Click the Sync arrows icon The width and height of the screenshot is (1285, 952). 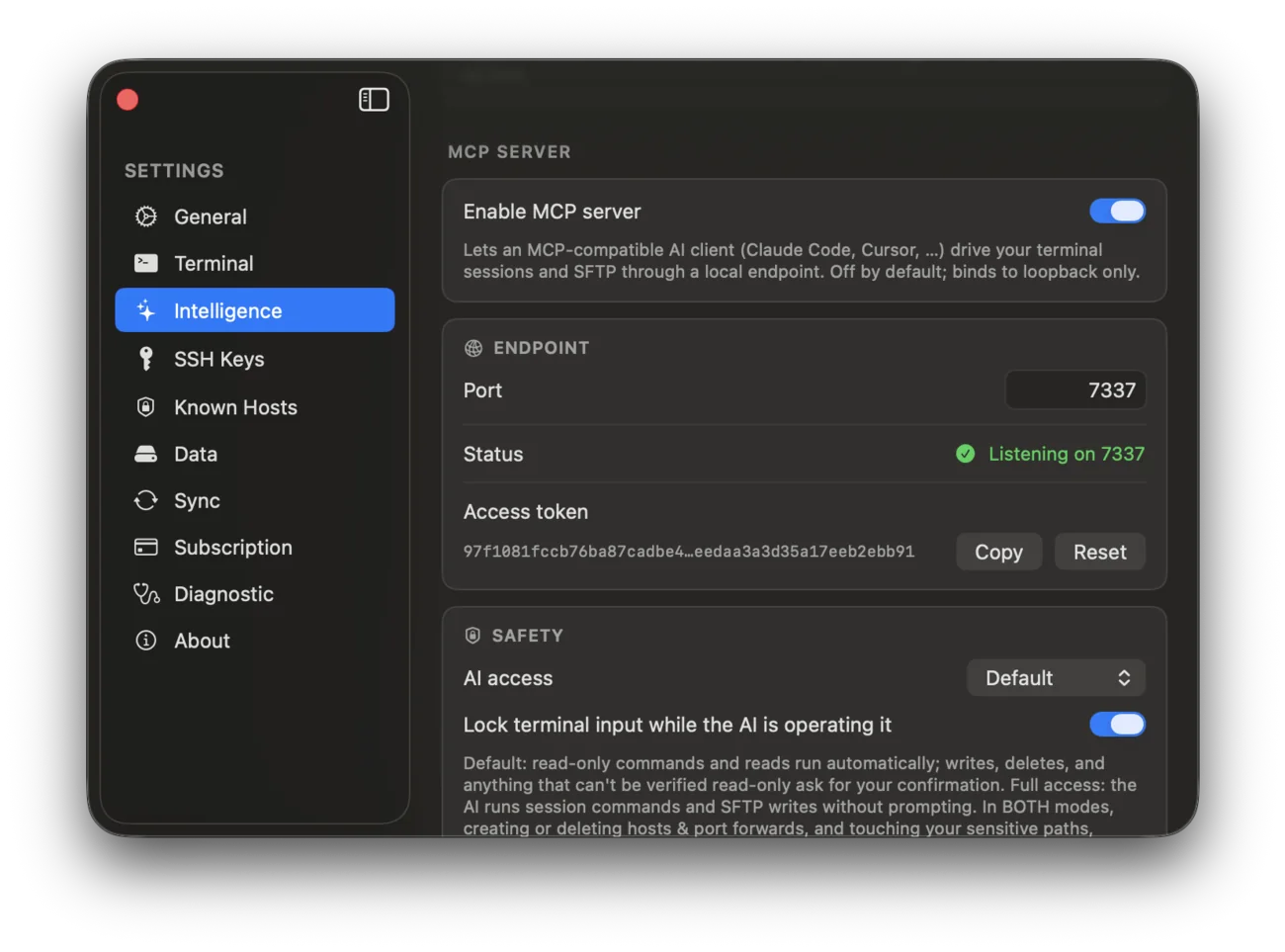[146, 500]
